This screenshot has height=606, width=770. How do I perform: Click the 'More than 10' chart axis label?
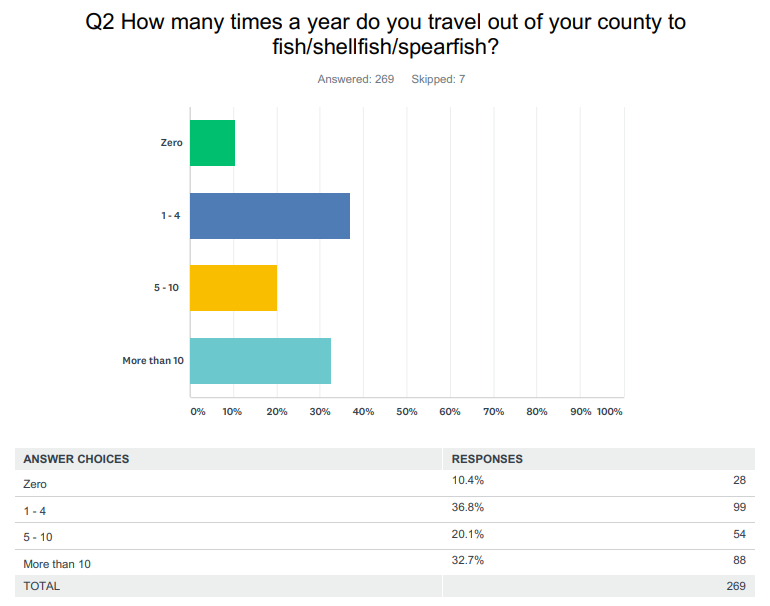click(153, 361)
